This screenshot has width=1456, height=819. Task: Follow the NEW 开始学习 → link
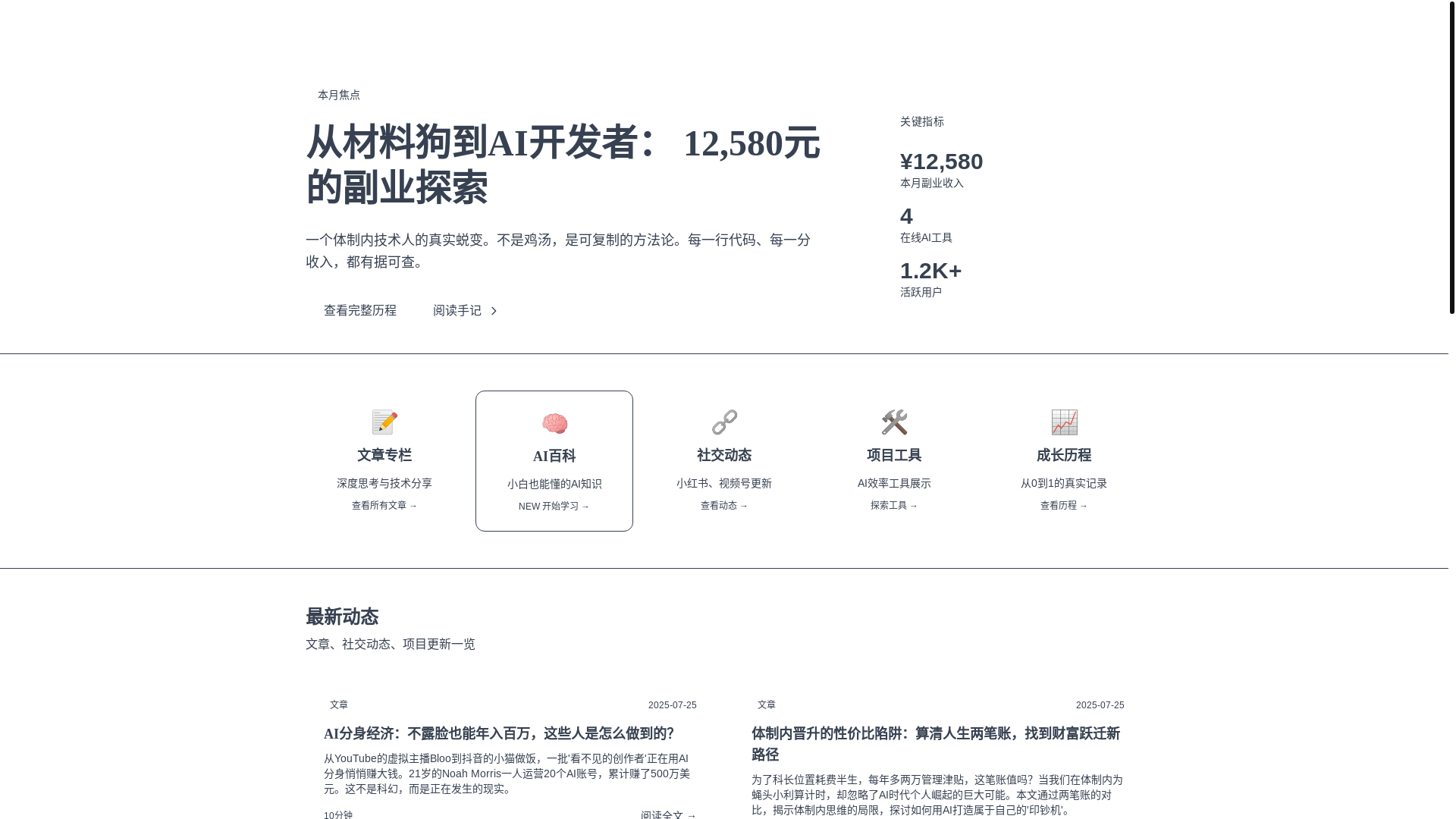(554, 506)
